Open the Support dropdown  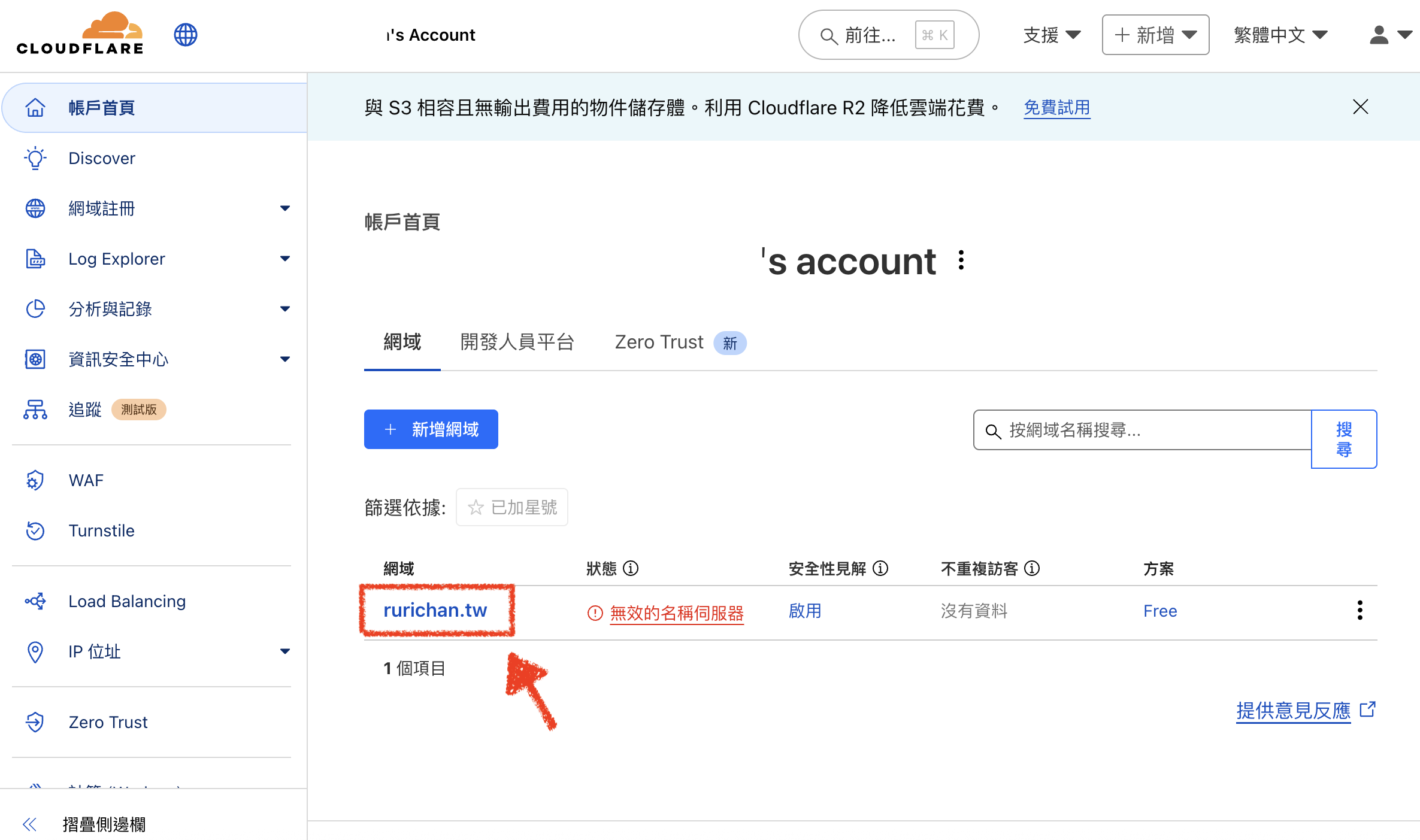(1052, 35)
